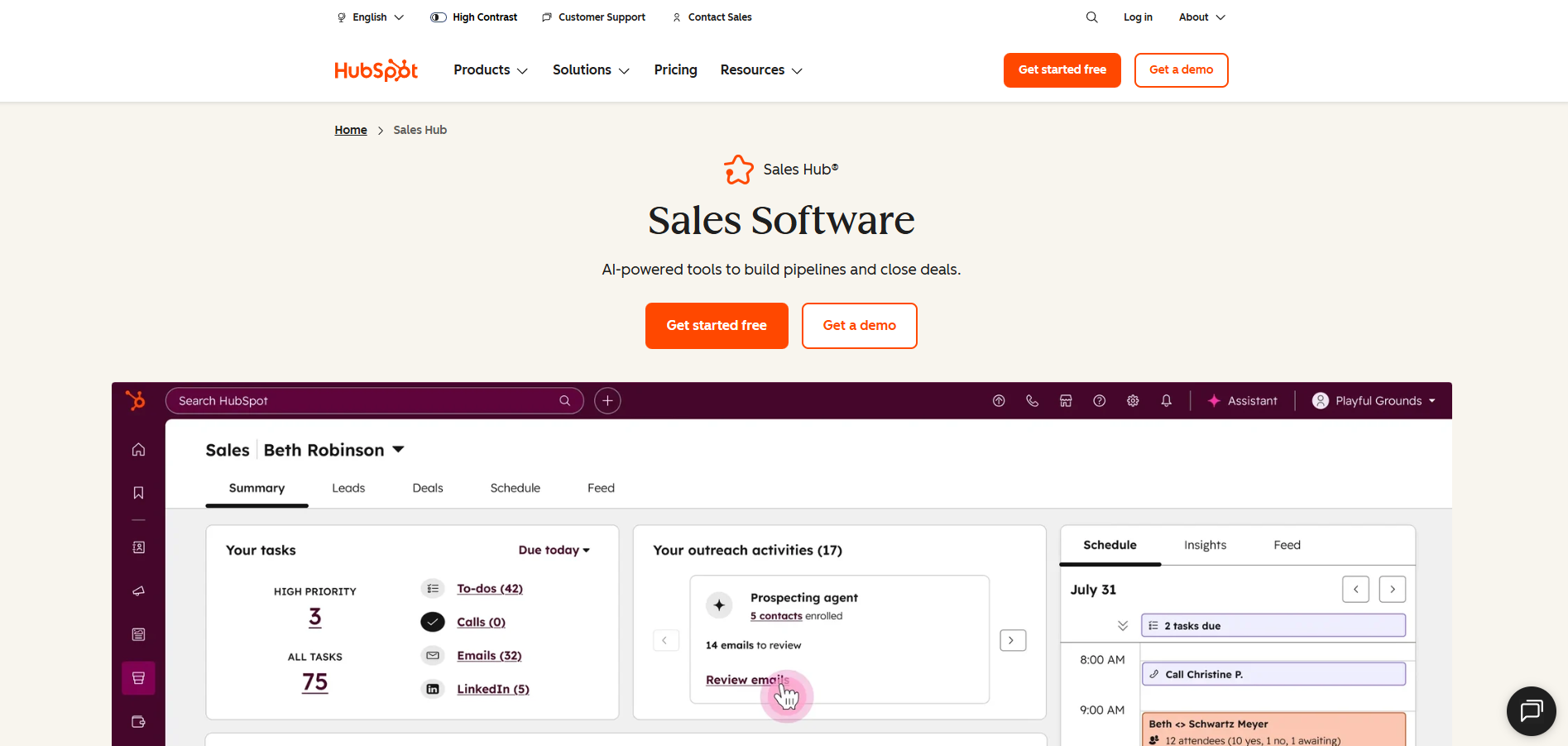Viewport: 1568px width, 746px height.
Task: Click the content icon in left sidebar
Action: 138,634
